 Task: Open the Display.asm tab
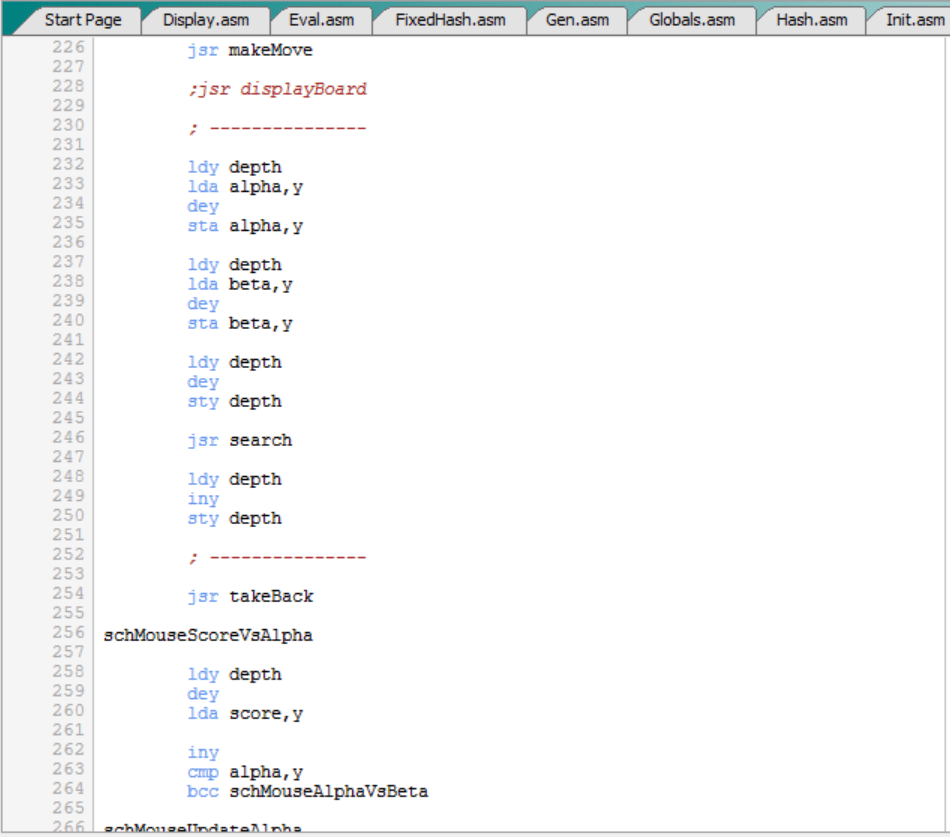[x=205, y=20]
